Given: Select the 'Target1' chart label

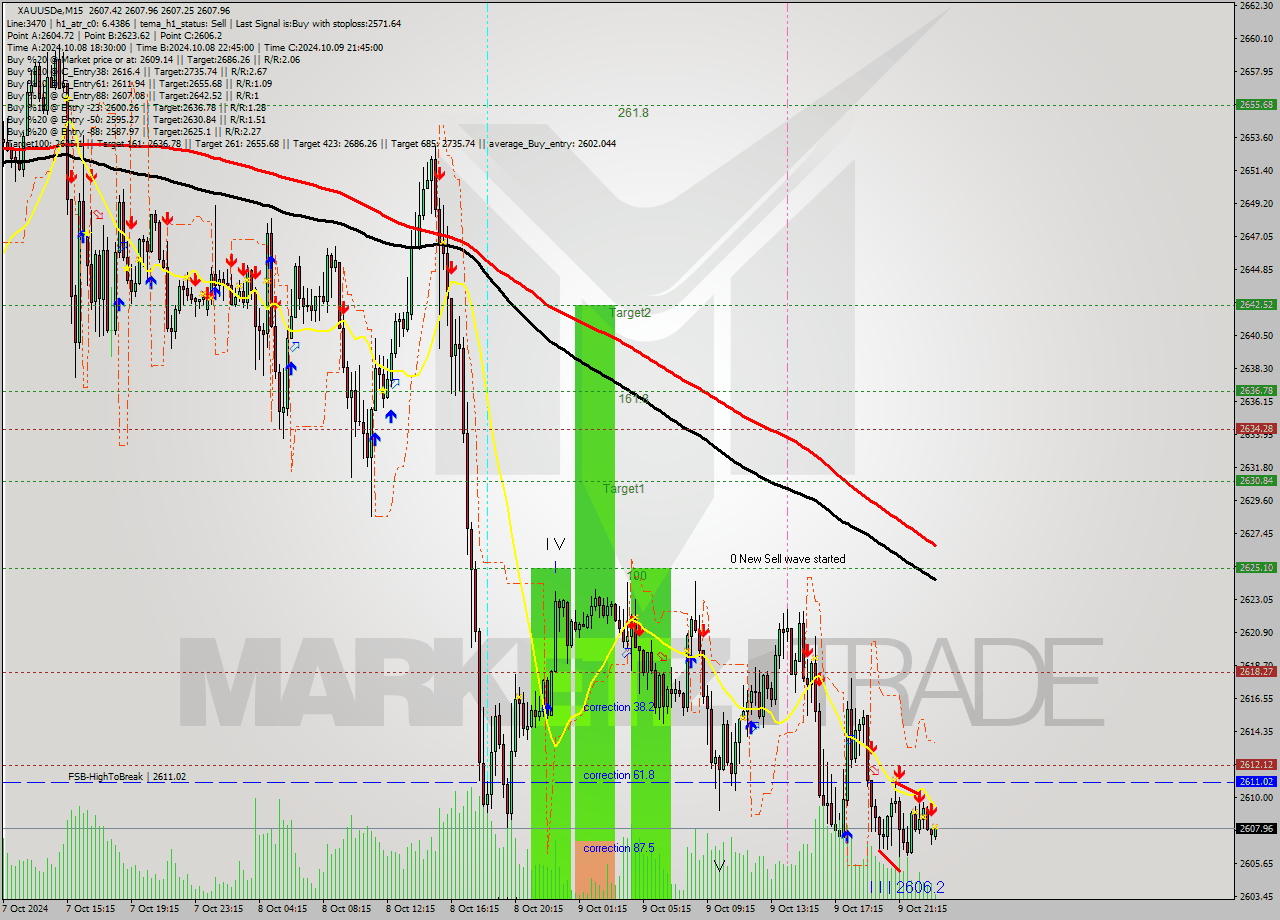Looking at the screenshot, I should pyautogui.click(x=623, y=489).
